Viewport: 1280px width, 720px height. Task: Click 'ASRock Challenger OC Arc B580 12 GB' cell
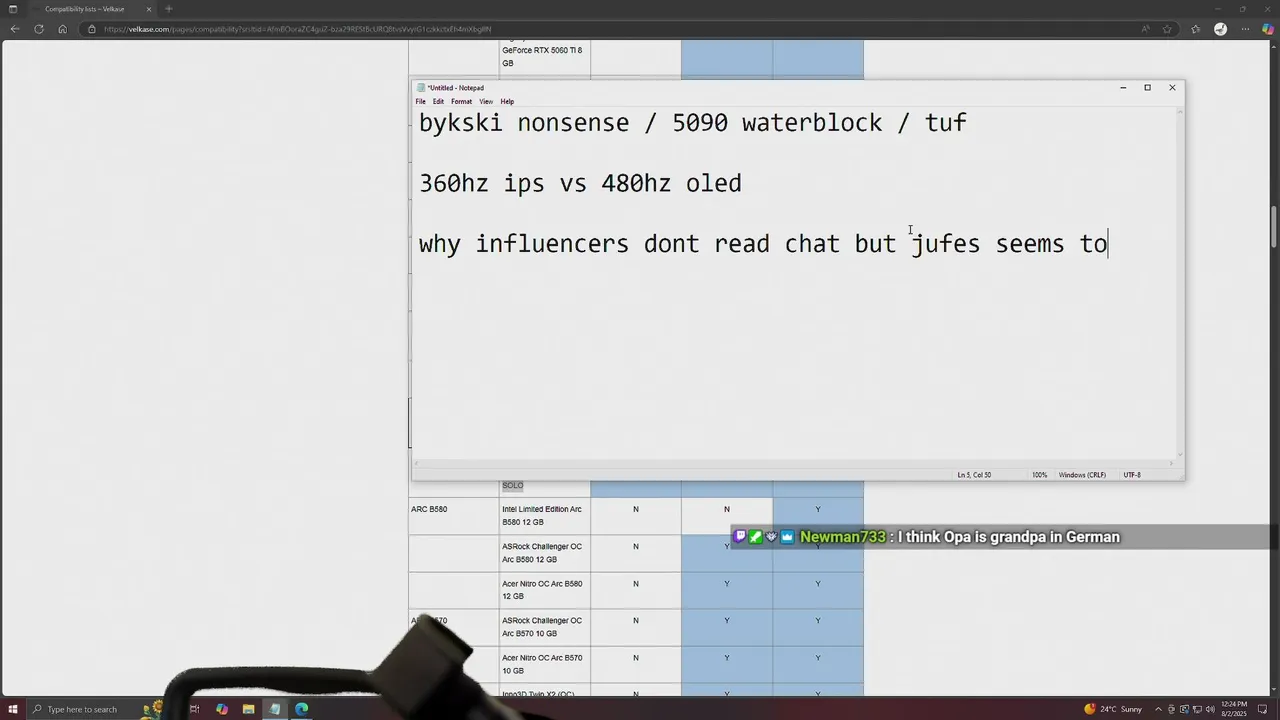545,553
